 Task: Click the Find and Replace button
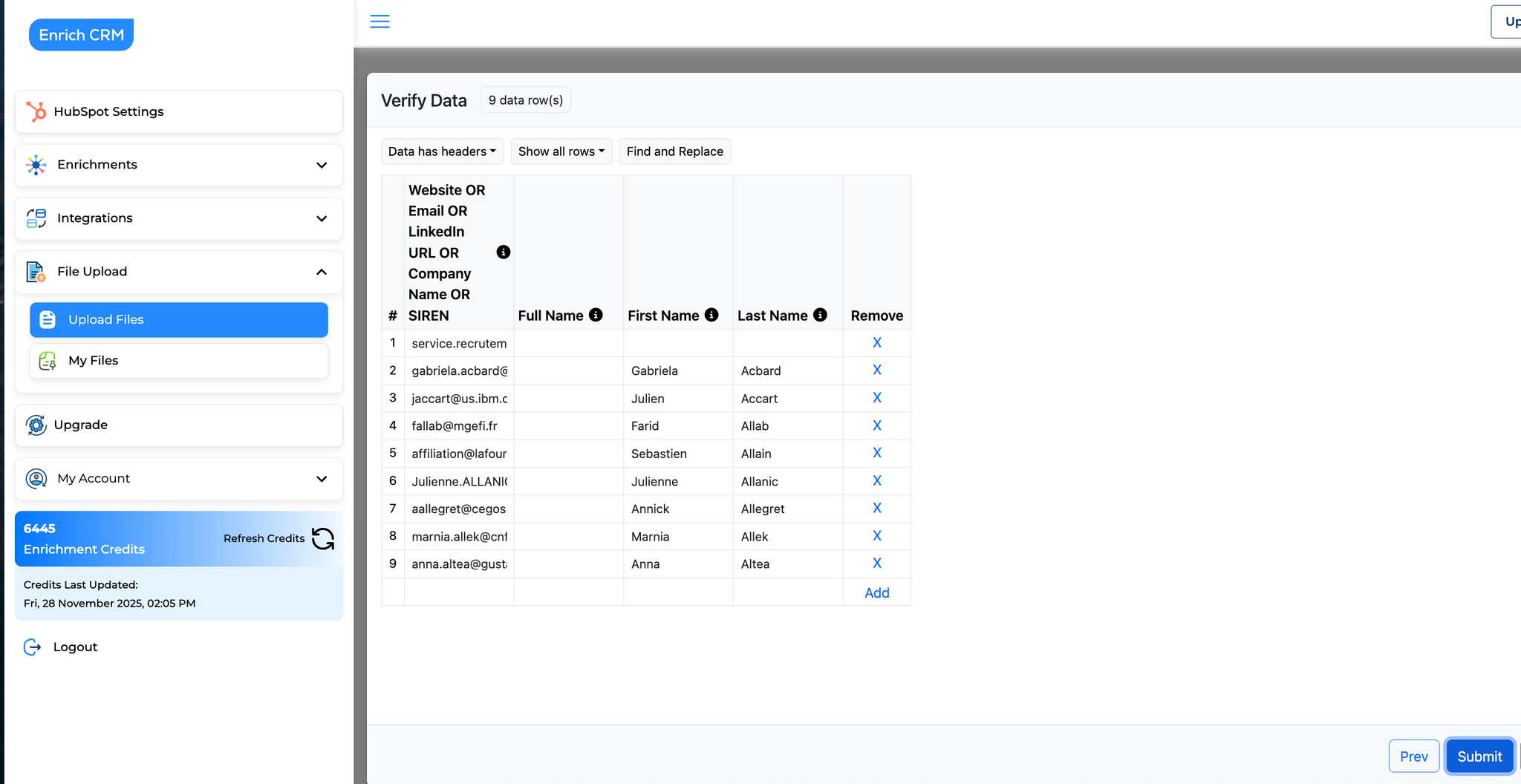674,151
